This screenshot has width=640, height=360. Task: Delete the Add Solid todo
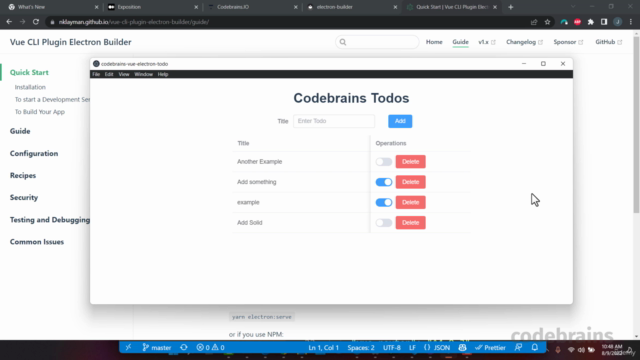410,223
